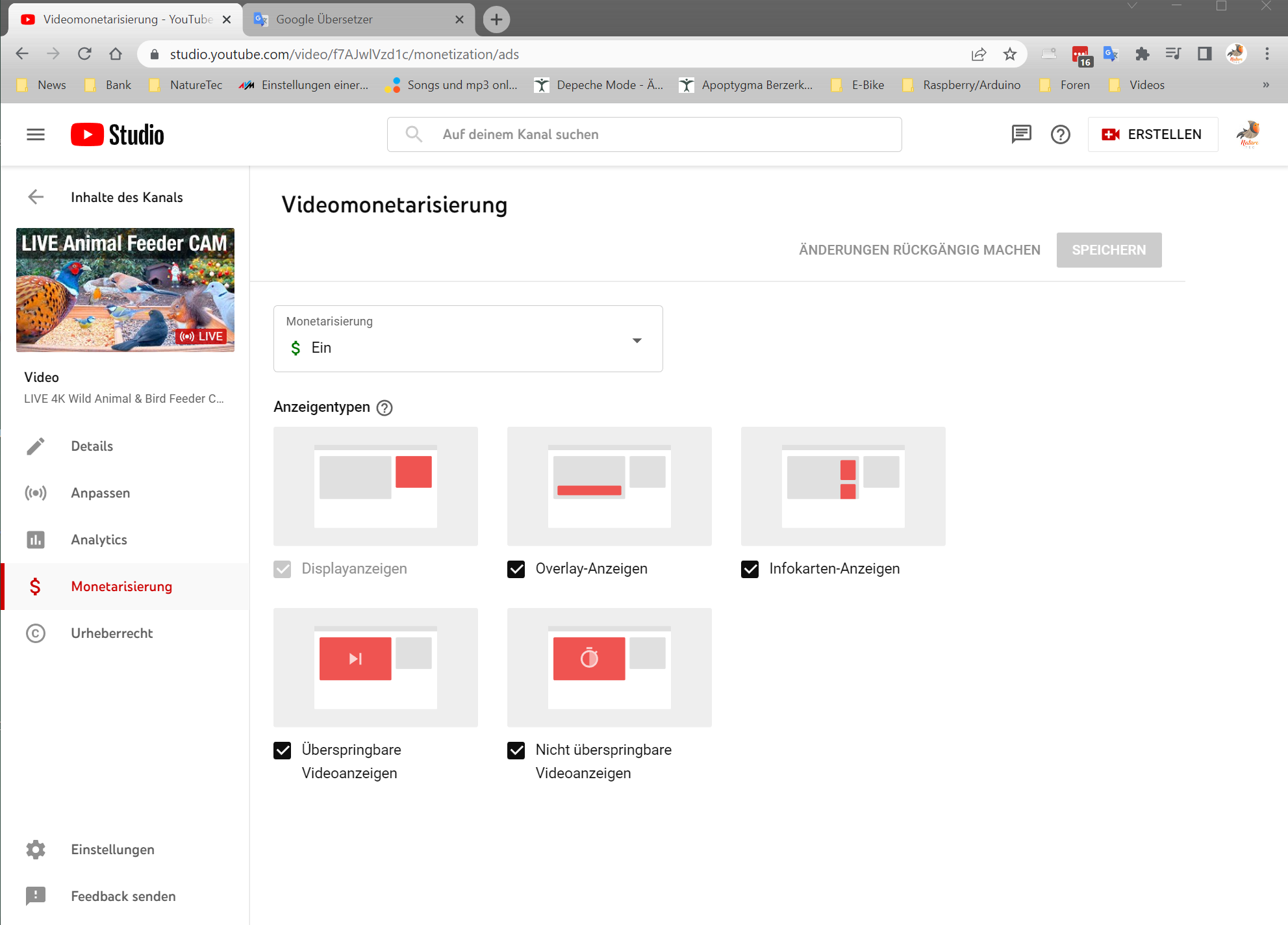Go back via Inhalte des Kanals arrow
The image size is (1288, 925).
[36, 197]
